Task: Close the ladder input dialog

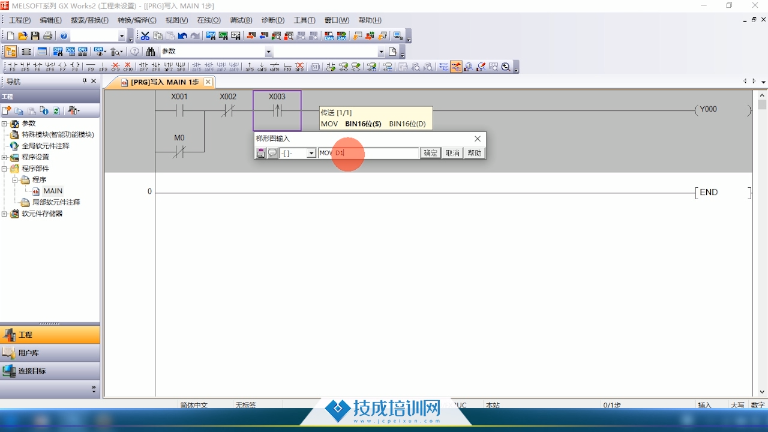Action: pos(478,139)
